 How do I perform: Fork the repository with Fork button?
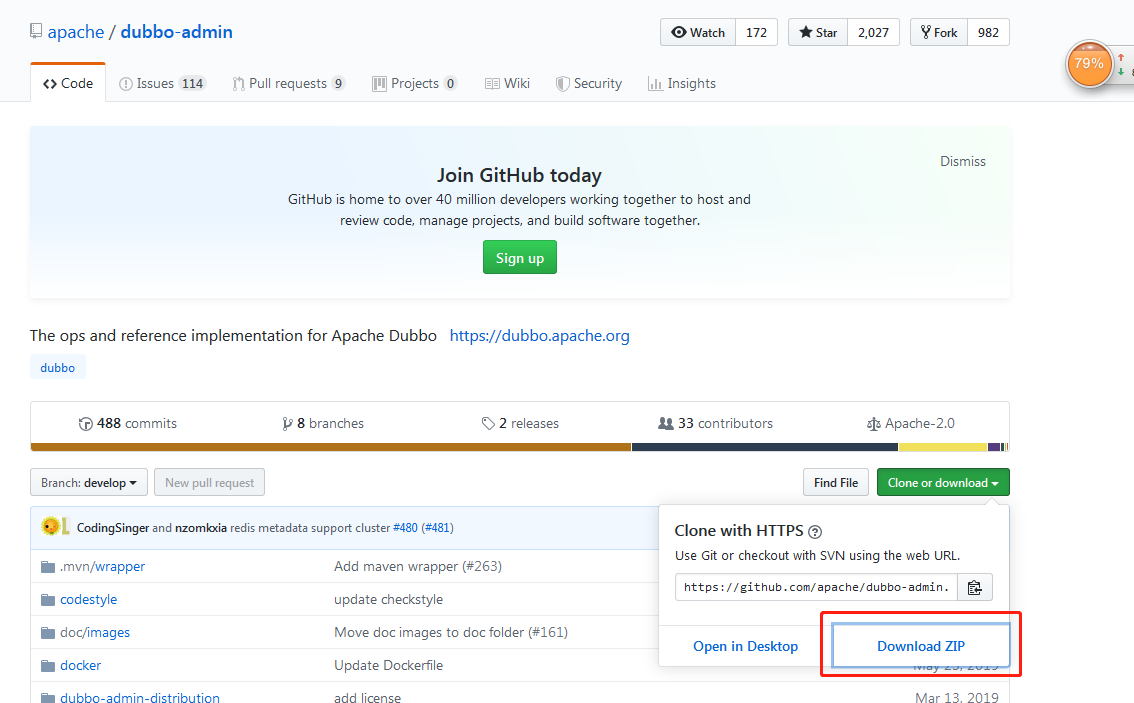point(939,33)
